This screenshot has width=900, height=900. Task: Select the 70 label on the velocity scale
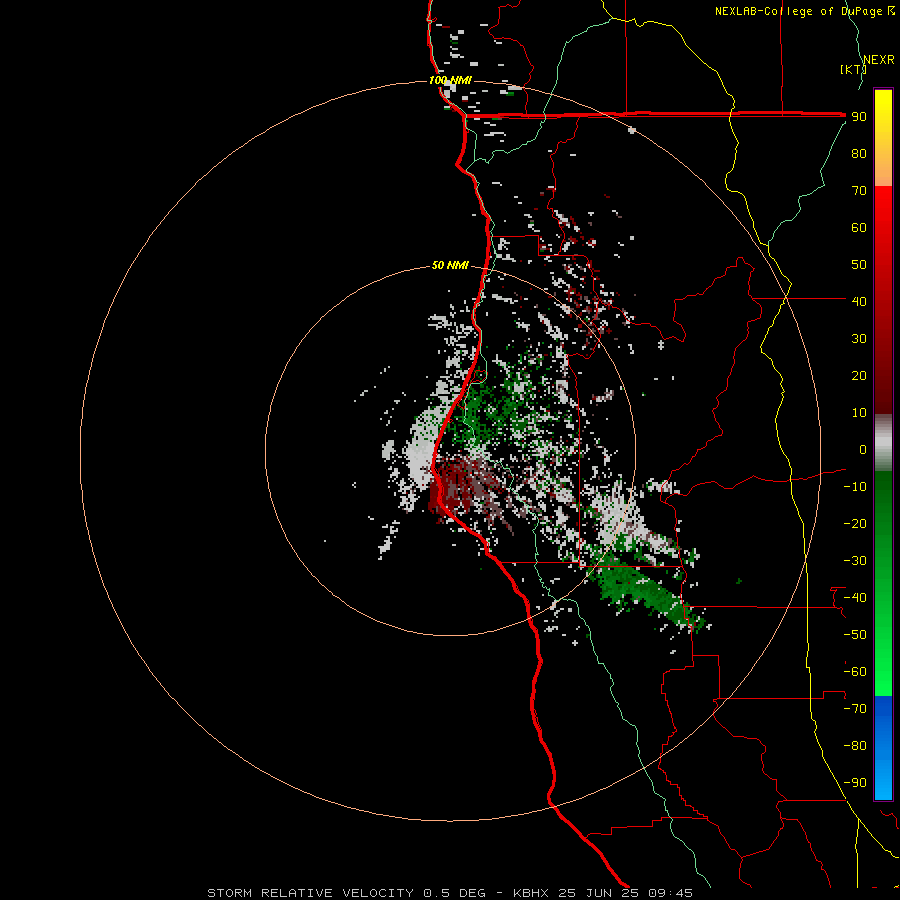point(859,191)
